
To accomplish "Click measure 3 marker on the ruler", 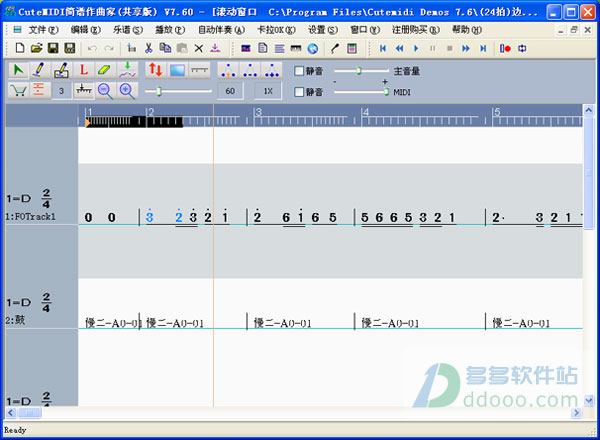I will [259, 112].
